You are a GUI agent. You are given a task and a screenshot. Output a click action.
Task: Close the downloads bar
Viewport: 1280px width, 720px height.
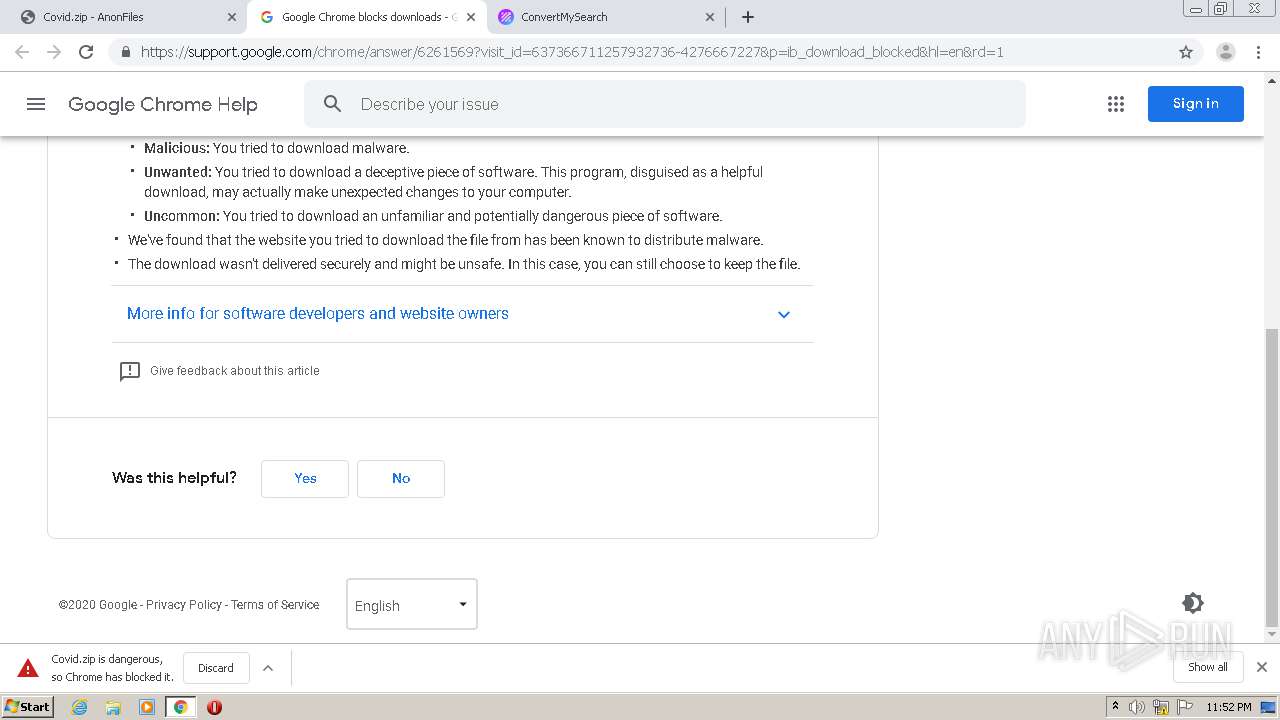coord(1262,667)
